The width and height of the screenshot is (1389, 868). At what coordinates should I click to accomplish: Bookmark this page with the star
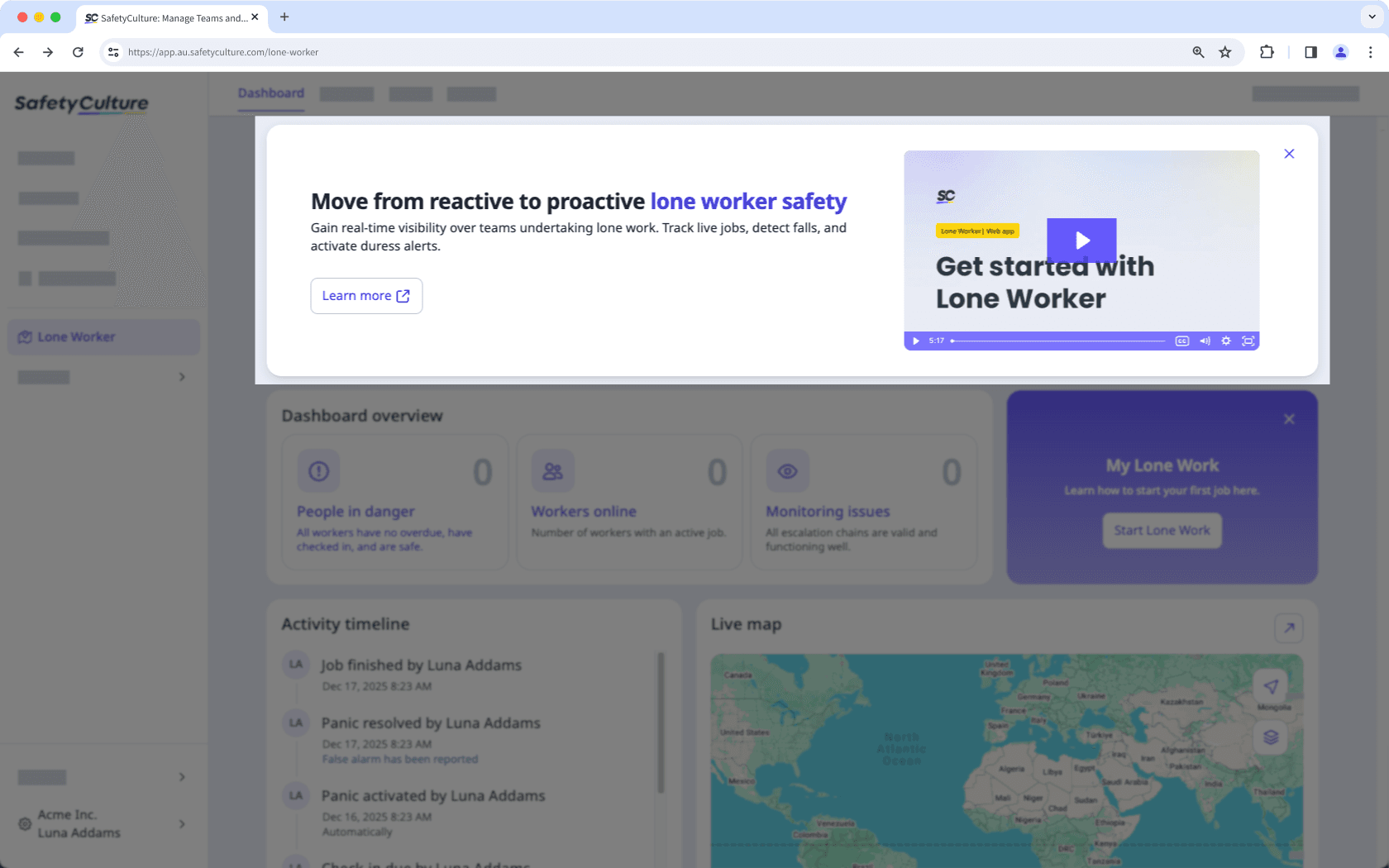click(1225, 52)
